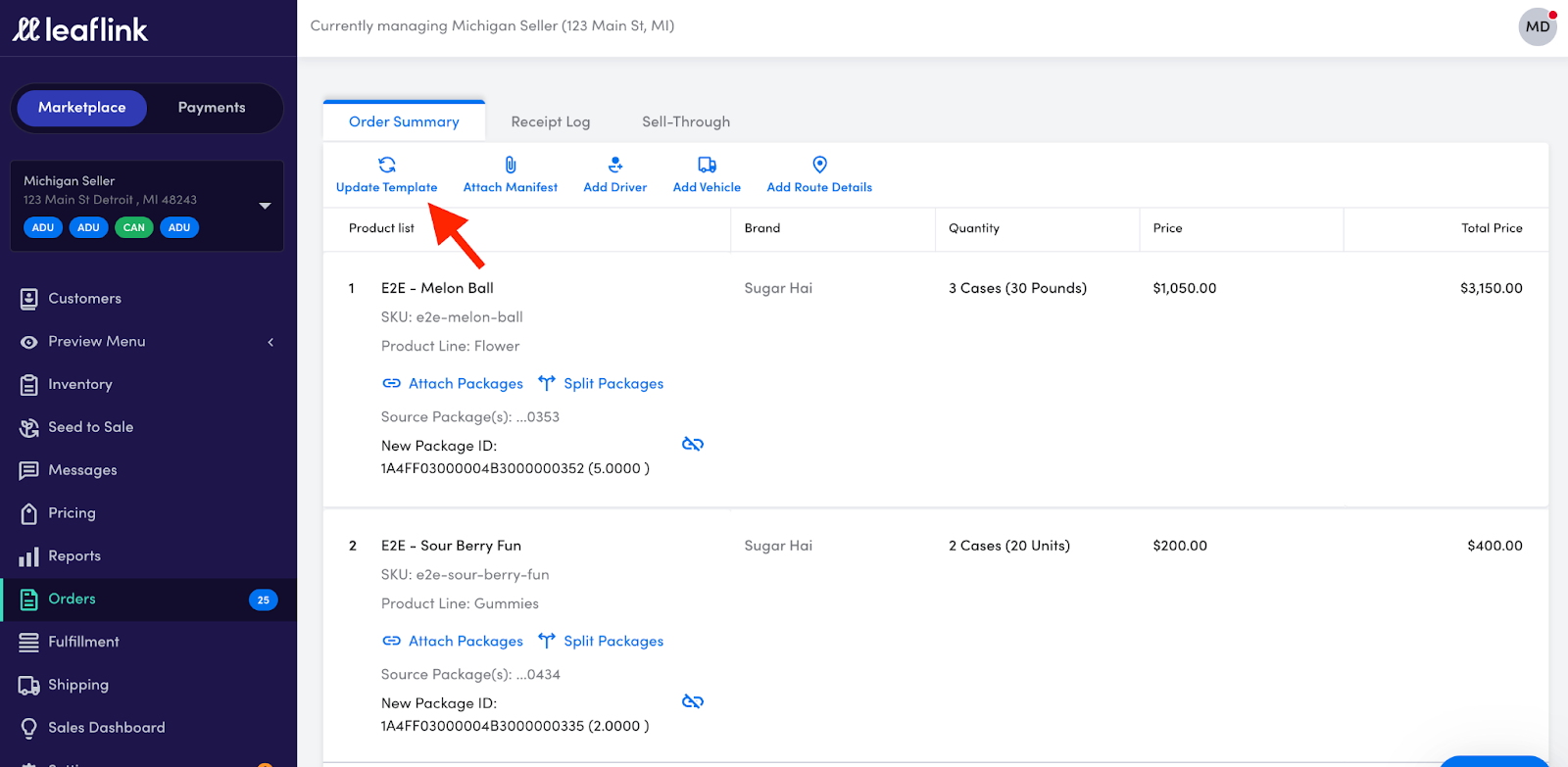Click the split icon for Melon Ball packages

click(x=547, y=383)
